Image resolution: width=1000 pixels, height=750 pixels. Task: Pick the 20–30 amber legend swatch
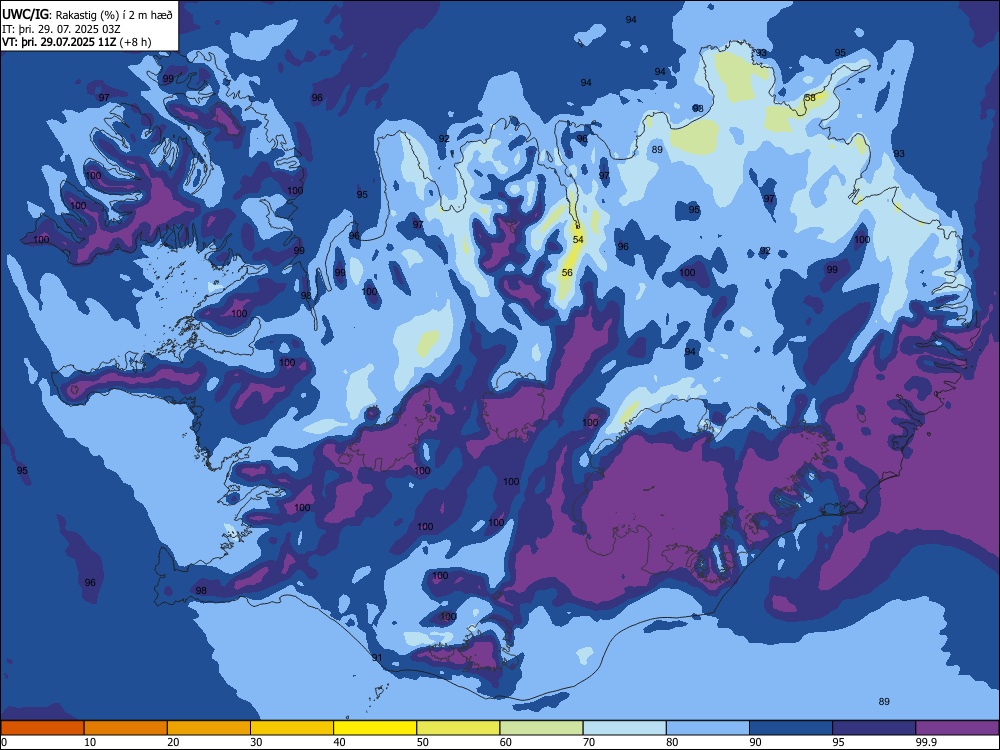point(209,728)
